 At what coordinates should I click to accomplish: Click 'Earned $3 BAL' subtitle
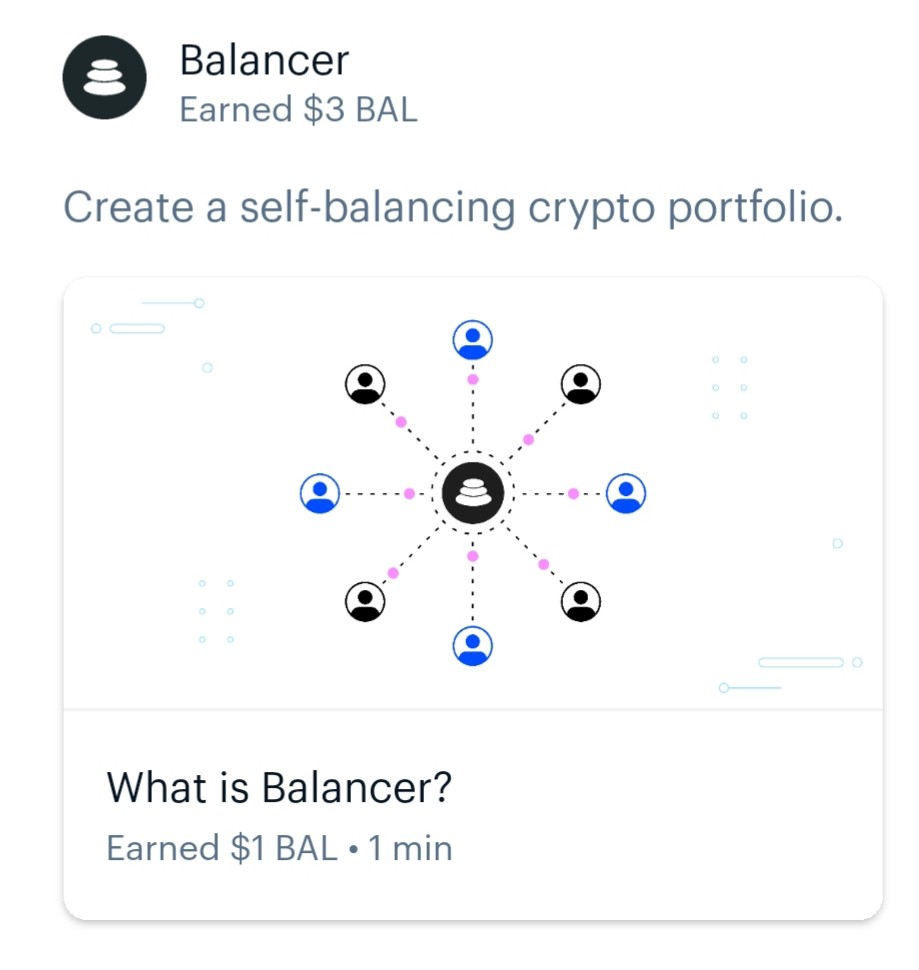point(298,110)
